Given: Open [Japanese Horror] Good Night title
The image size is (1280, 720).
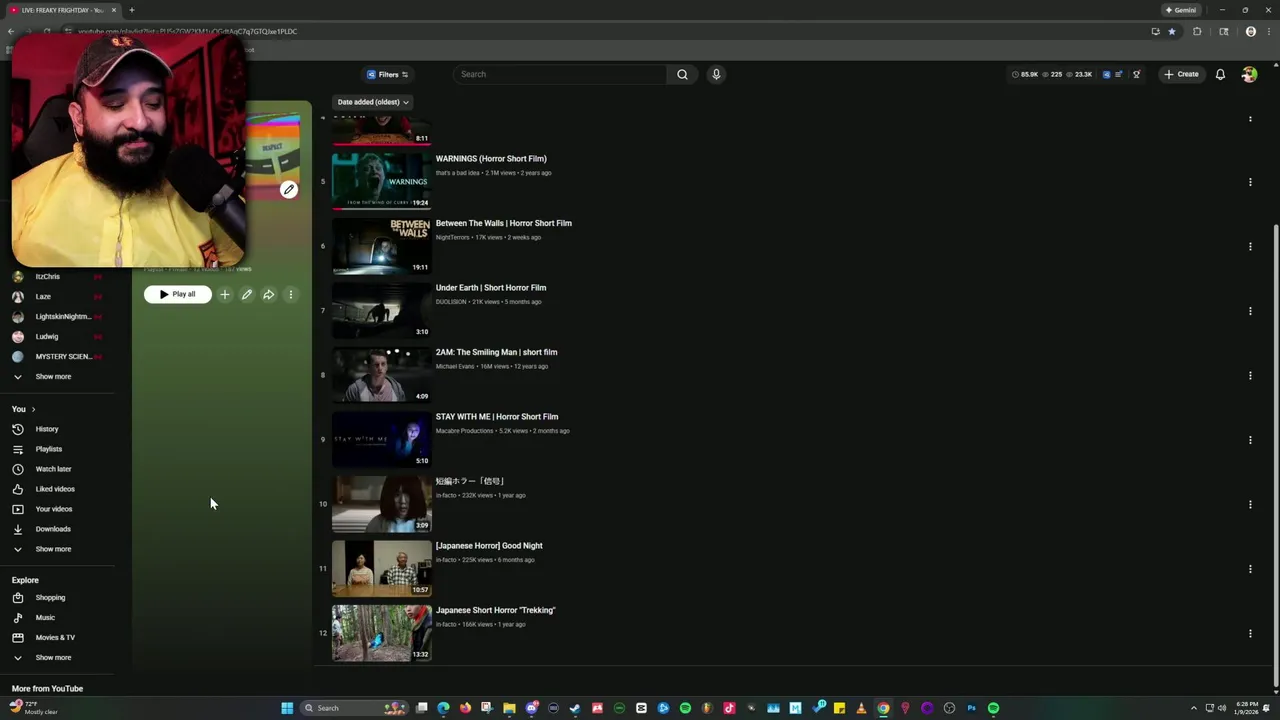Looking at the screenshot, I should [489, 546].
